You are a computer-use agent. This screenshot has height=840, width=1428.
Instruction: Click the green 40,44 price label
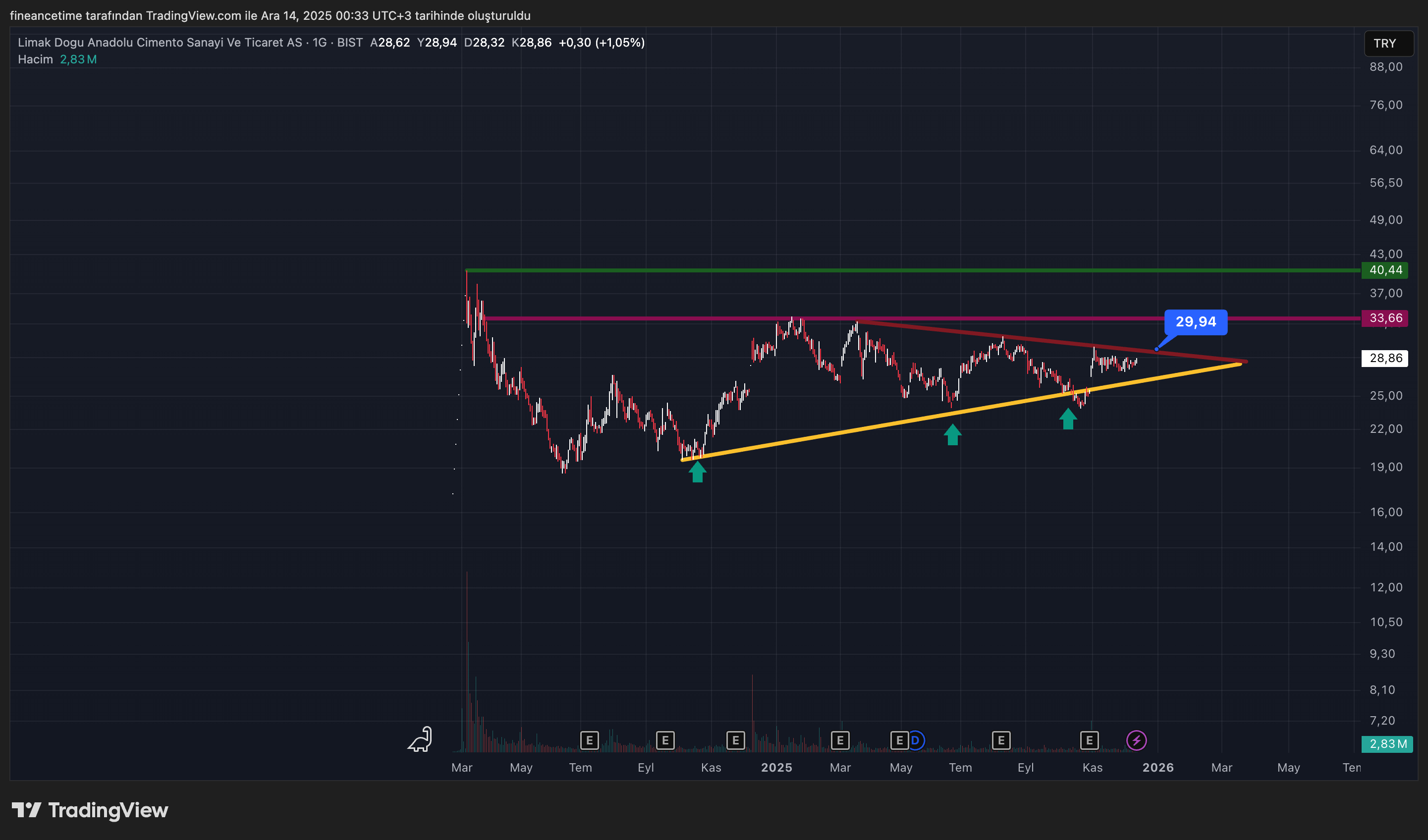click(1385, 270)
